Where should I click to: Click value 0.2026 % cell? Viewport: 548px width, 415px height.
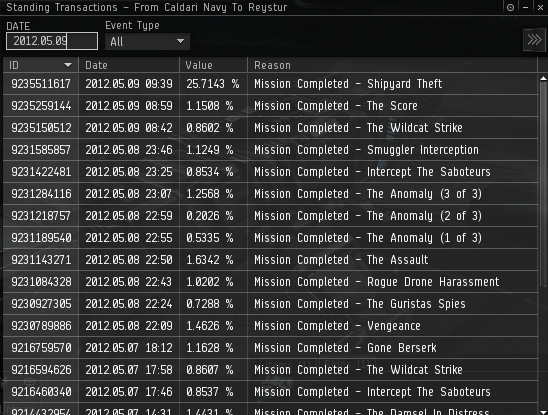(x=213, y=216)
